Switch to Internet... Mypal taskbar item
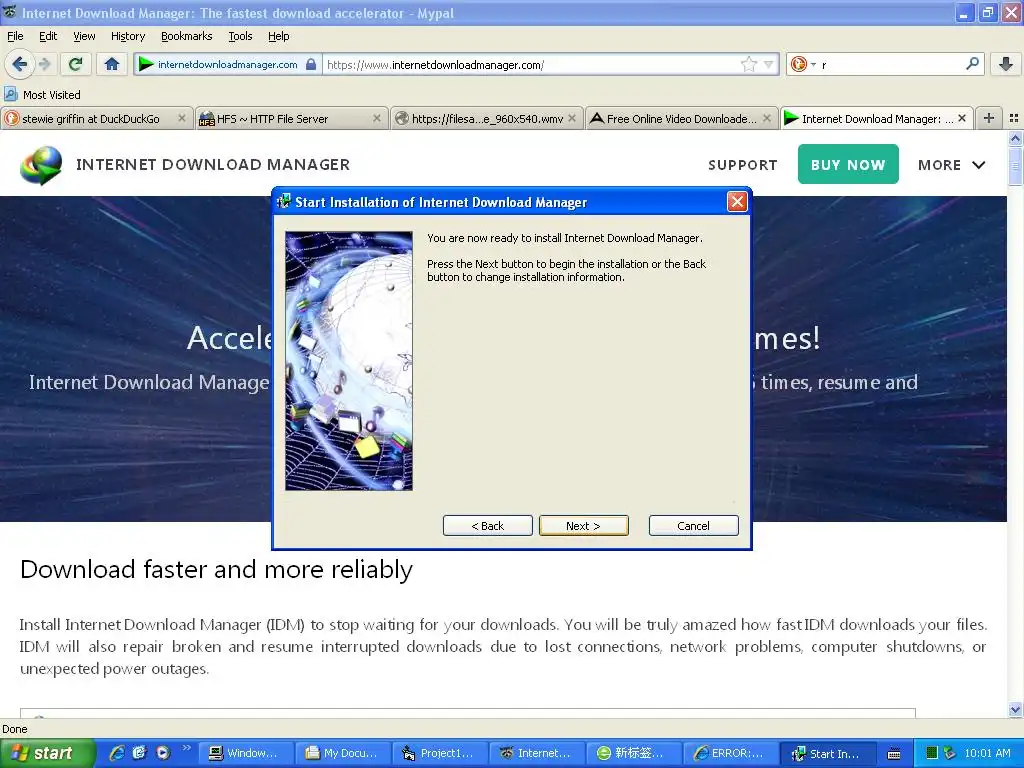1024x768 pixels. (x=536, y=754)
